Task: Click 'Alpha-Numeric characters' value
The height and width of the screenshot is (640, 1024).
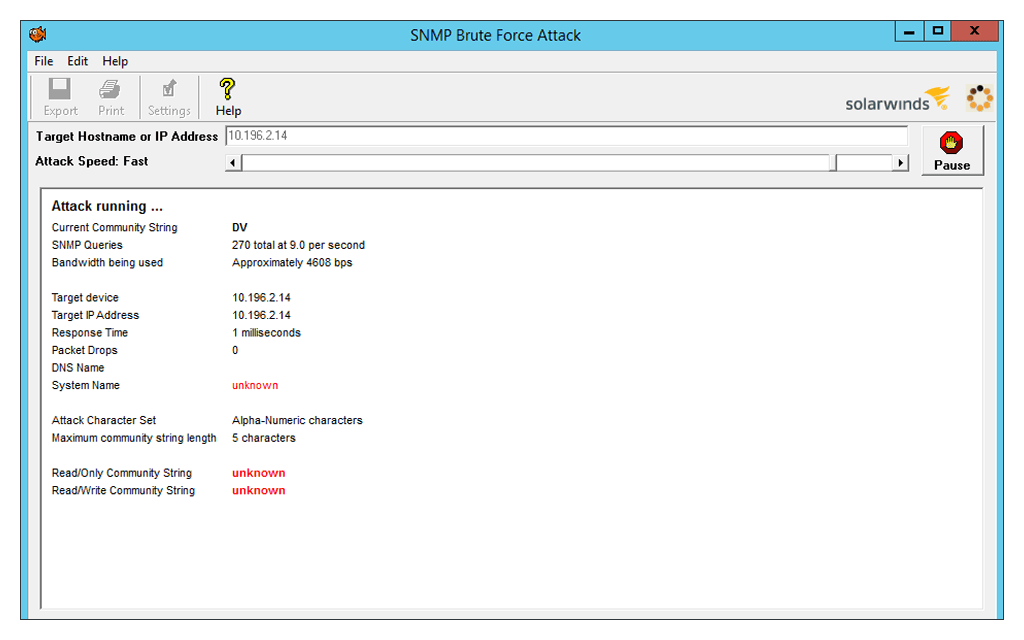Action: click(297, 421)
